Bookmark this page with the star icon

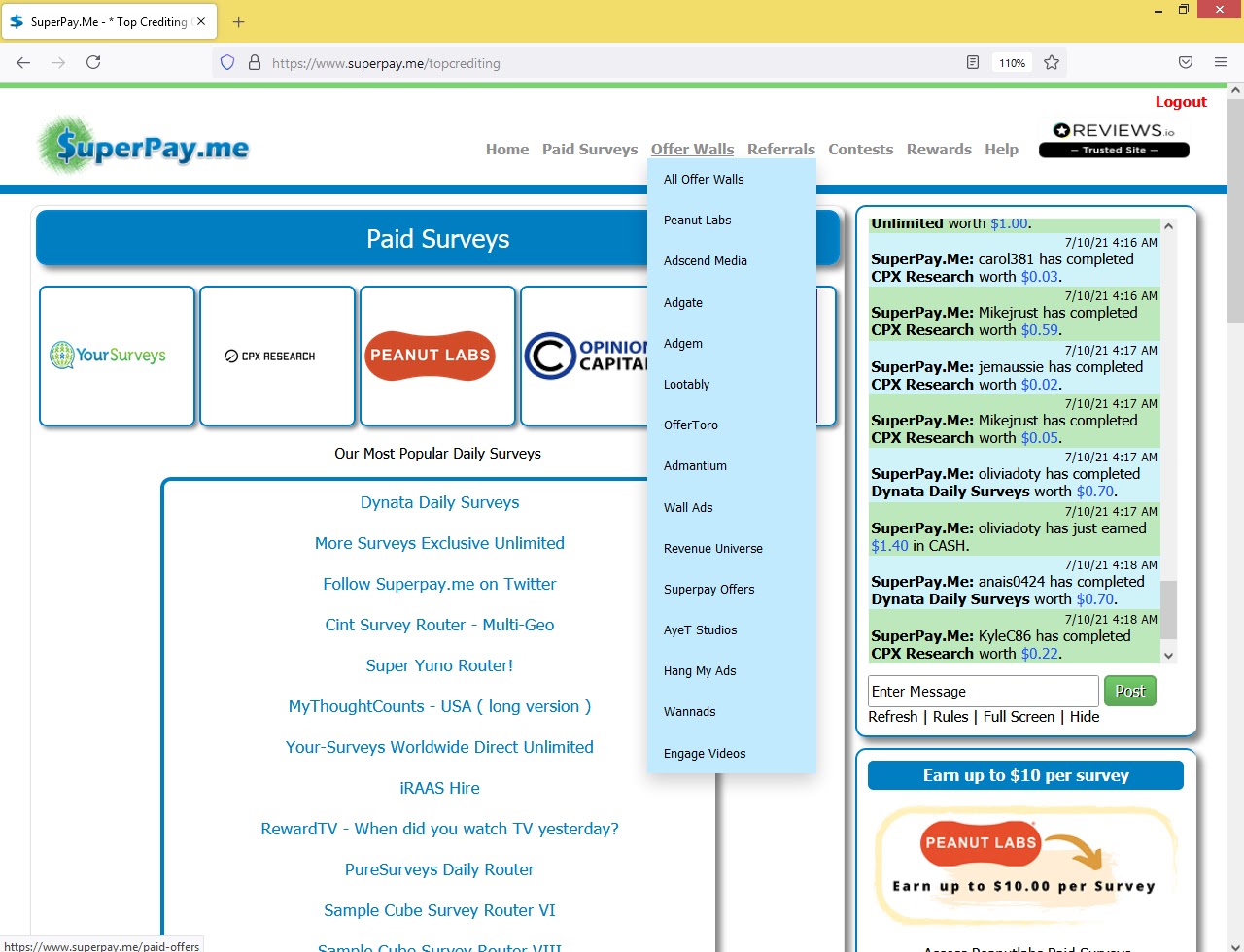[x=1052, y=62]
